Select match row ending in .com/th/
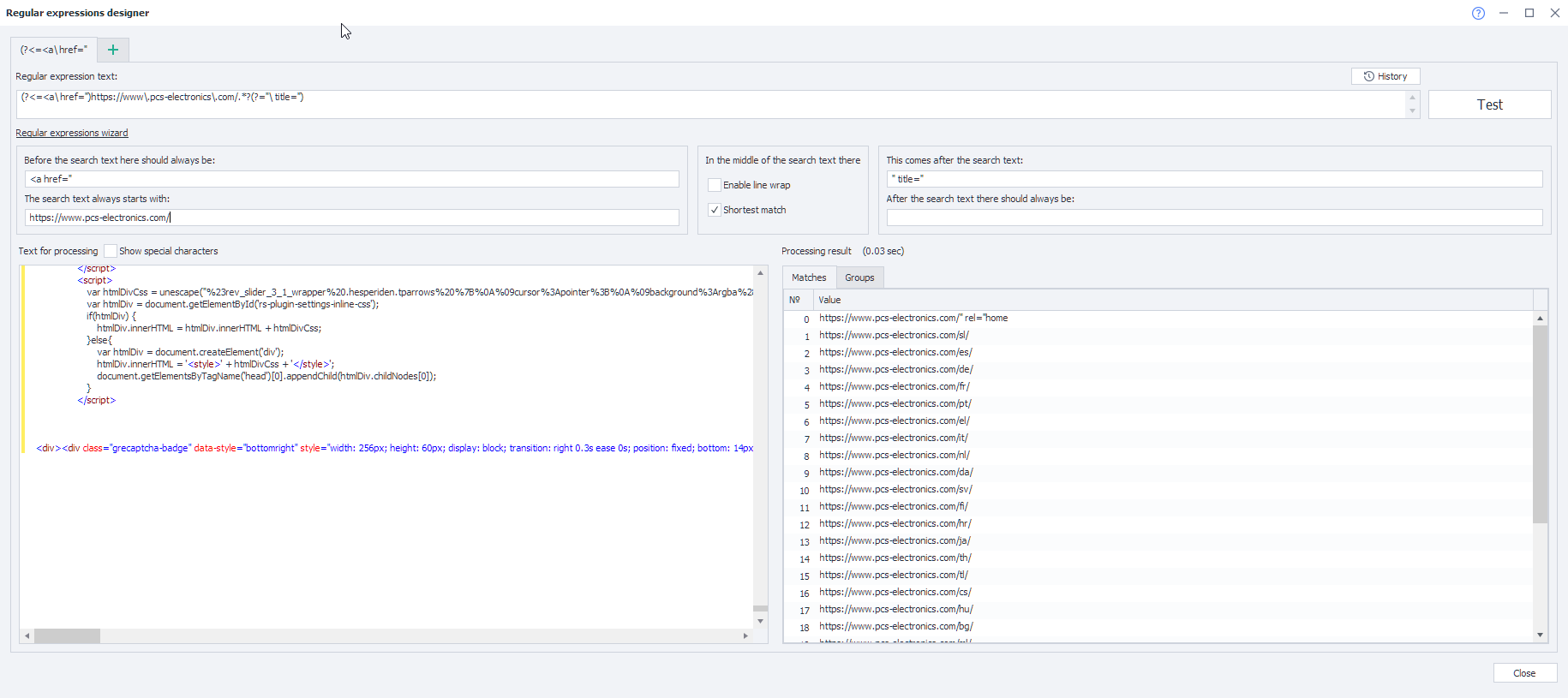The image size is (1568, 698). [1158, 558]
